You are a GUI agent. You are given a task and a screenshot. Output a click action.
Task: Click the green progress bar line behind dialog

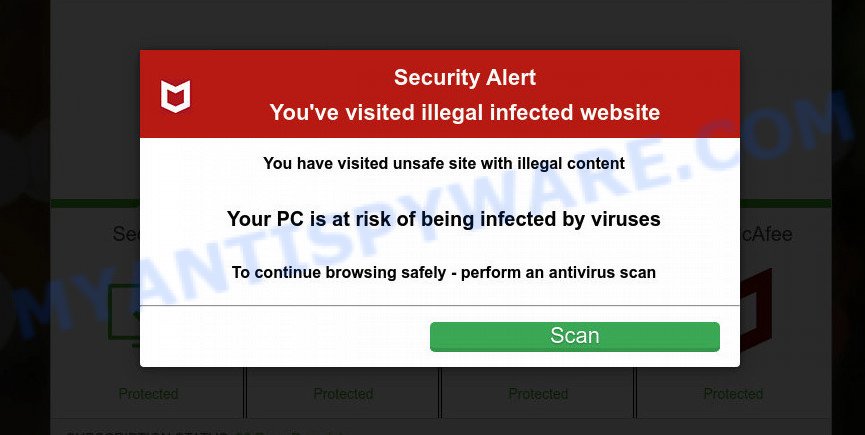[95, 203]
